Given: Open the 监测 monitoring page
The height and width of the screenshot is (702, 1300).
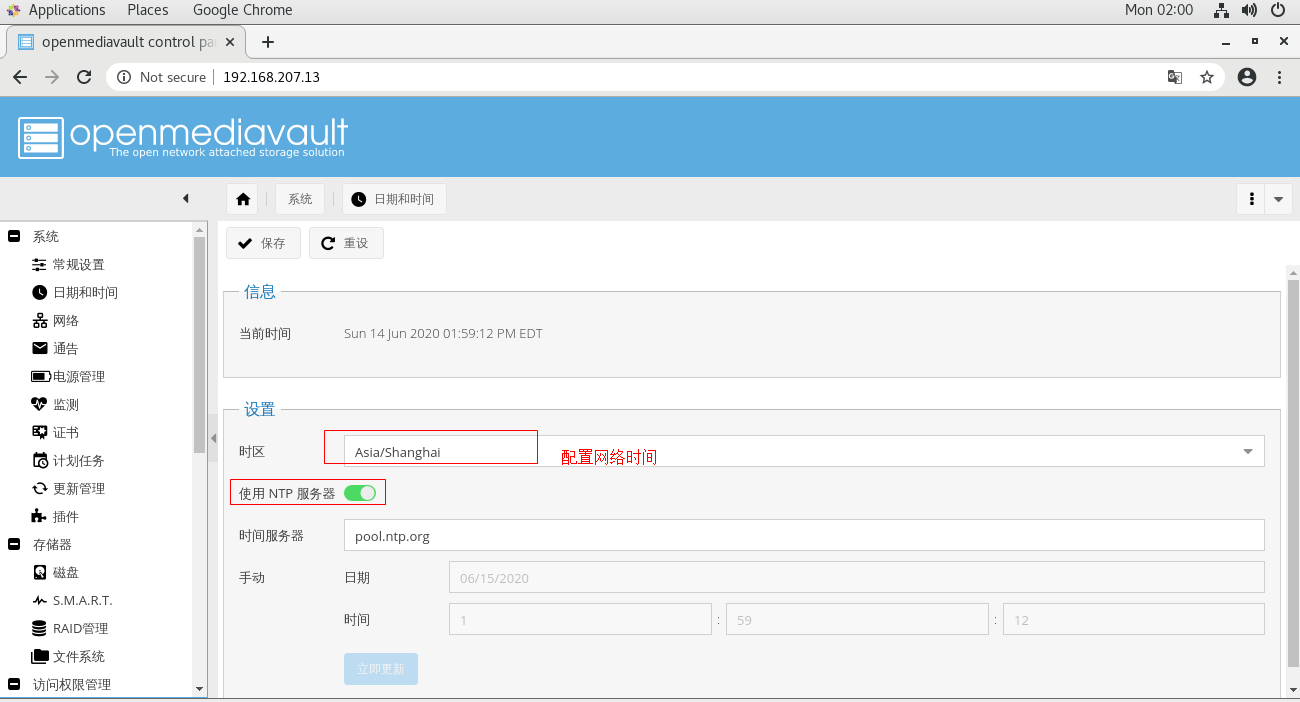Looking at the screenshot, I should [x=66, y=405].
